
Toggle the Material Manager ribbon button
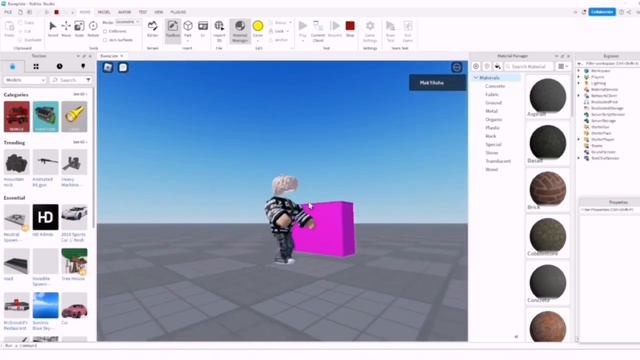tap(240, 31)
